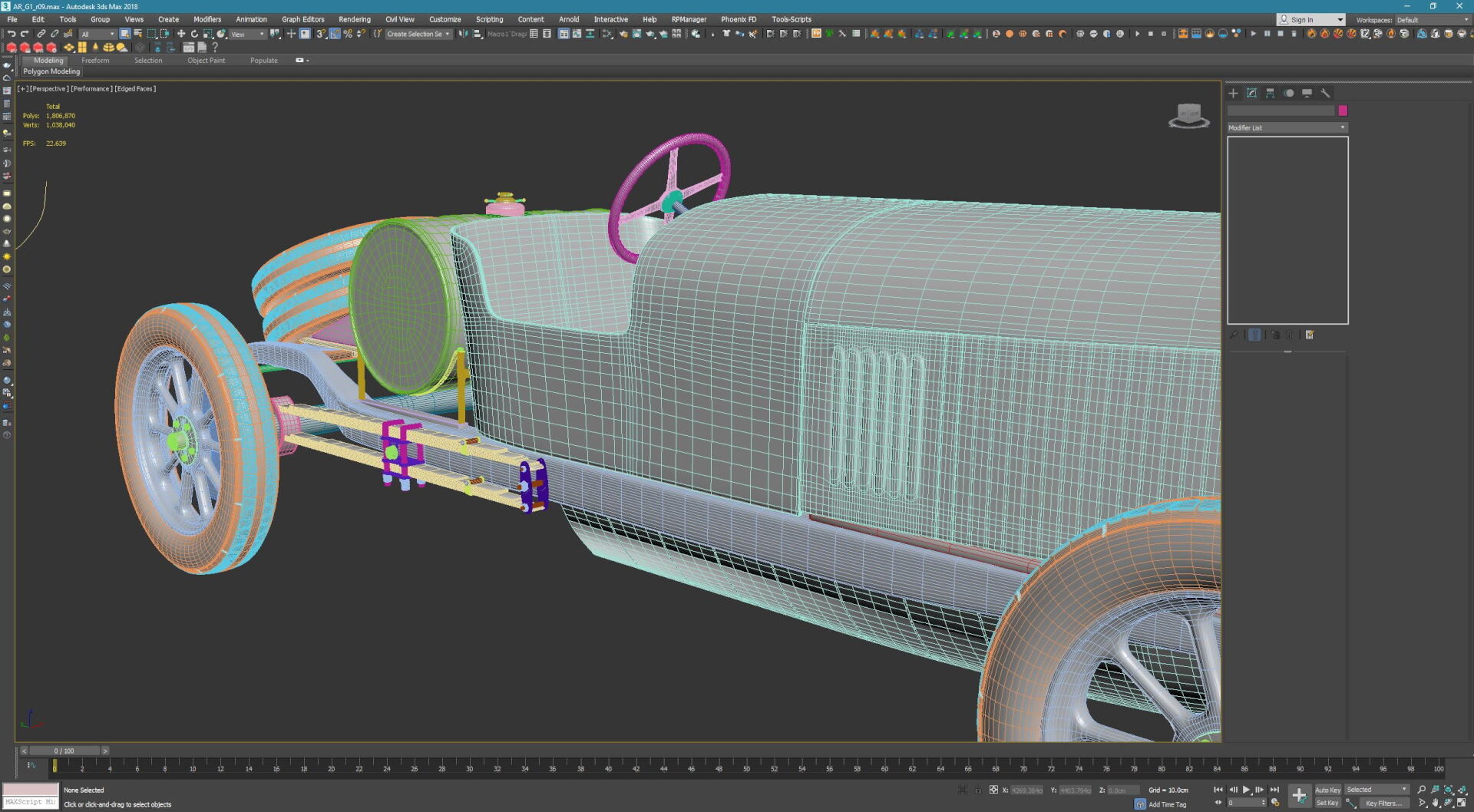Open the Display command panel tab
The width and height of the screenshot is (1474, 812).
coord(1307,93)
